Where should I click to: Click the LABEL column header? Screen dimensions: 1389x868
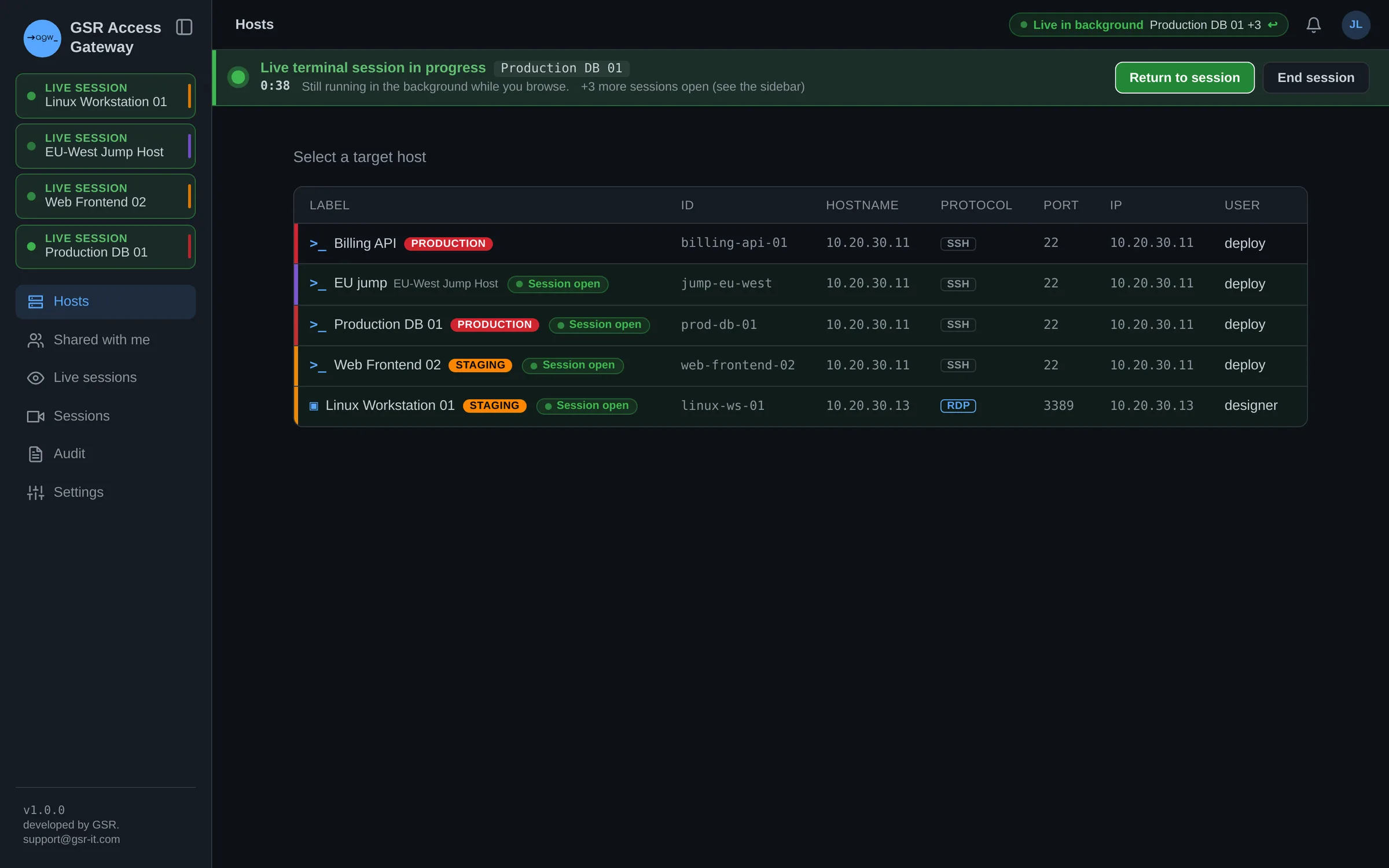coord(329,205)
